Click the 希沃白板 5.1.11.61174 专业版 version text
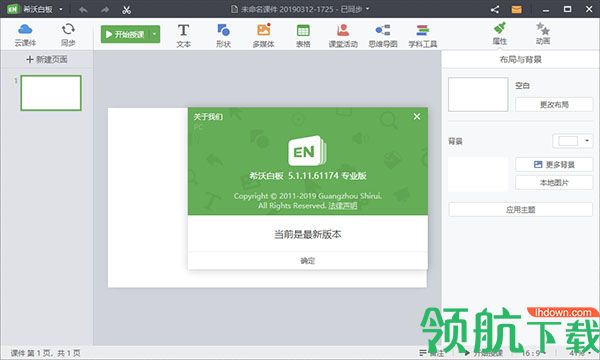Screen dimensions: 600x360 (x=308, y=176)
